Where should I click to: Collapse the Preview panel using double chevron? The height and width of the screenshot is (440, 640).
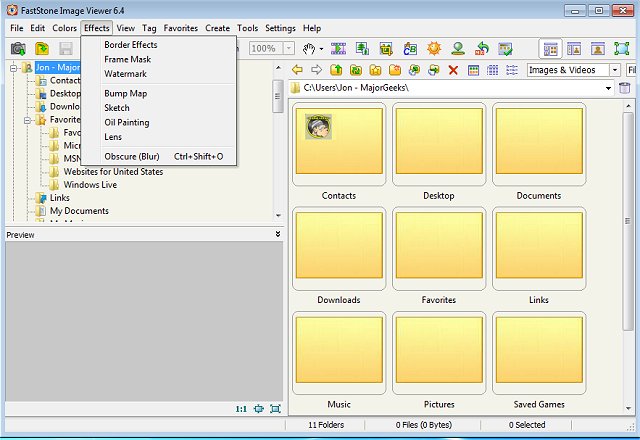[278, 234]
